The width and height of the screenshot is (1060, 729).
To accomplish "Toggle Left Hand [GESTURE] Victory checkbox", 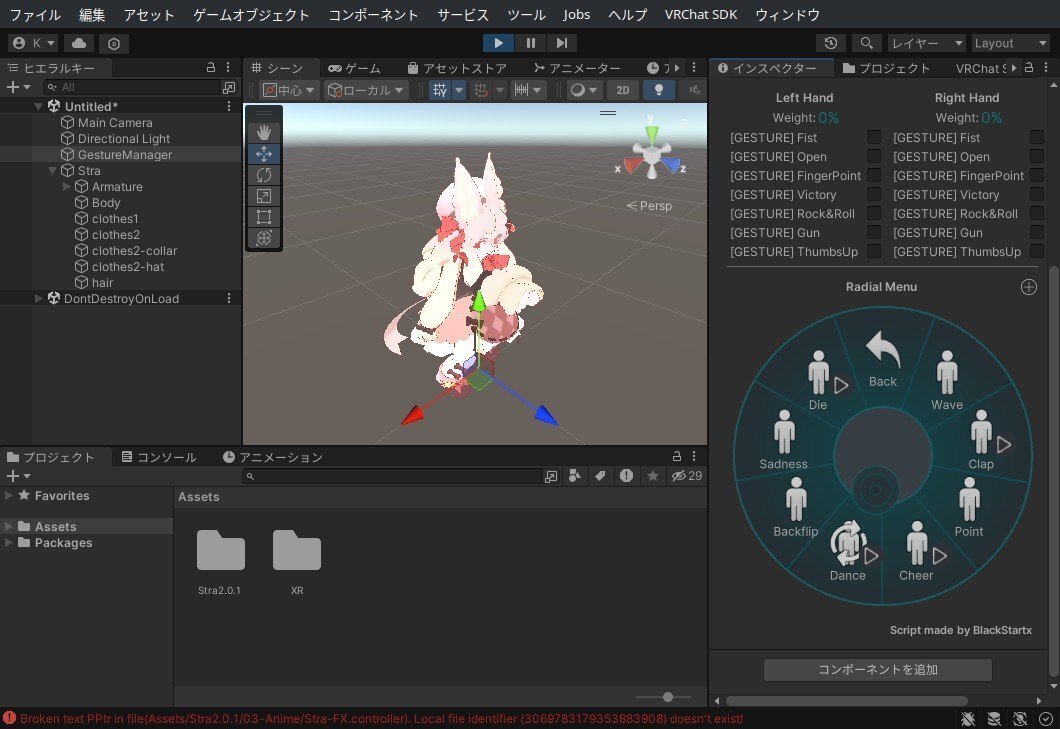I will coord(873,194).
